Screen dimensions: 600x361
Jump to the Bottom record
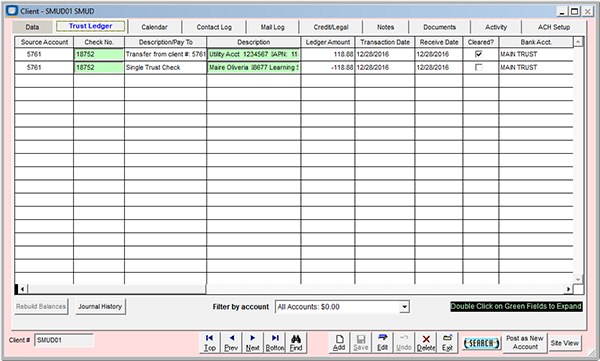click(275, 343)
